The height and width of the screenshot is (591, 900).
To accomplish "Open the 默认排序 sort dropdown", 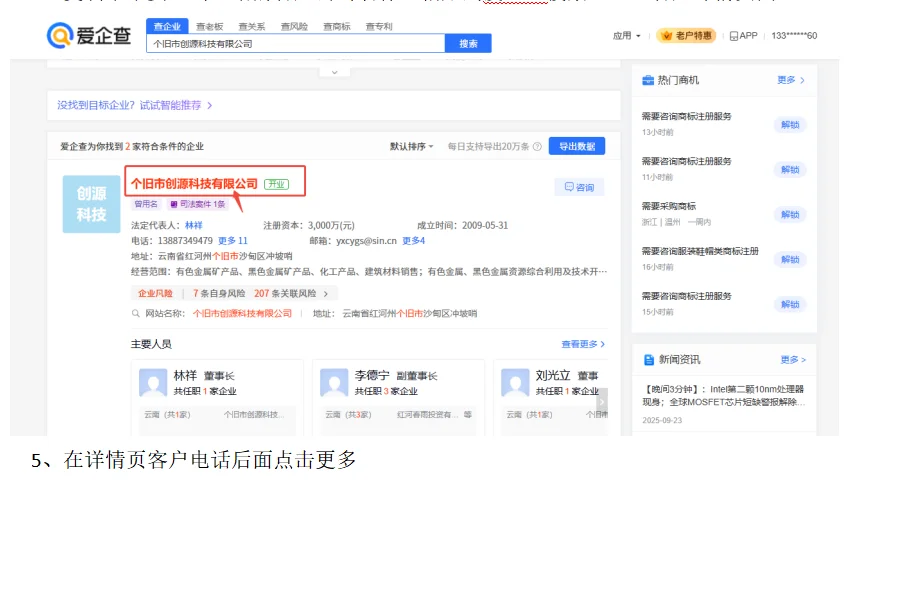I will (x=412, y=146).
